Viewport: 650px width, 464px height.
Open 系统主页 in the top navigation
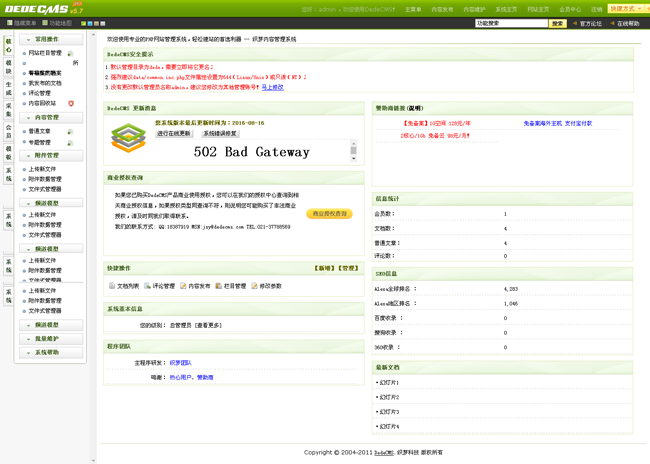point(506,10)
